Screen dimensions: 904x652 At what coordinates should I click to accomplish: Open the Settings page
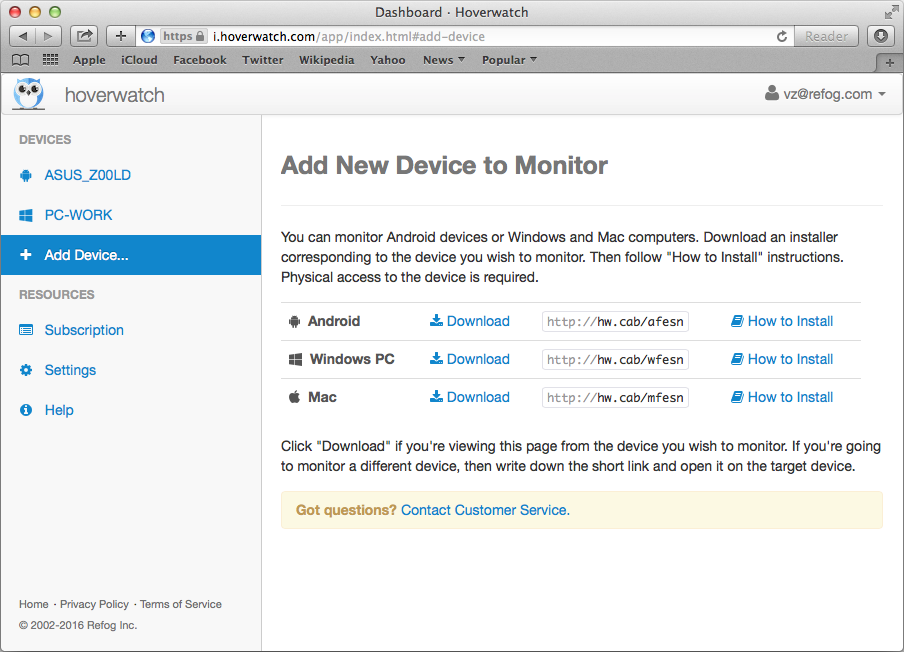[131, 370]
